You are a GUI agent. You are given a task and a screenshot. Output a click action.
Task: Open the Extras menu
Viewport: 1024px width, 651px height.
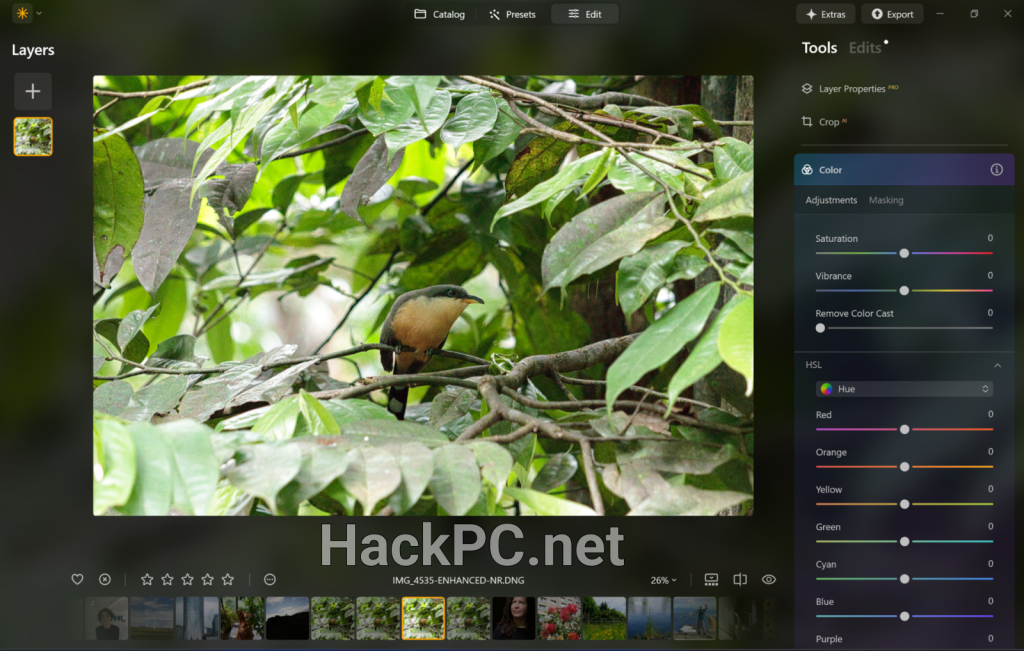[825, 14]
